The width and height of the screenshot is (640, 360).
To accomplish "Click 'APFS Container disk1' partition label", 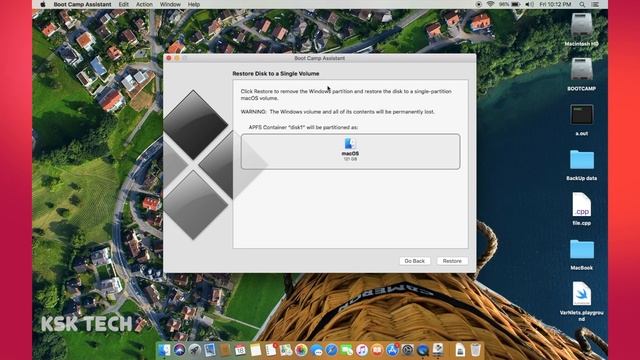I will pyautogui.click(x=303, y=127).
